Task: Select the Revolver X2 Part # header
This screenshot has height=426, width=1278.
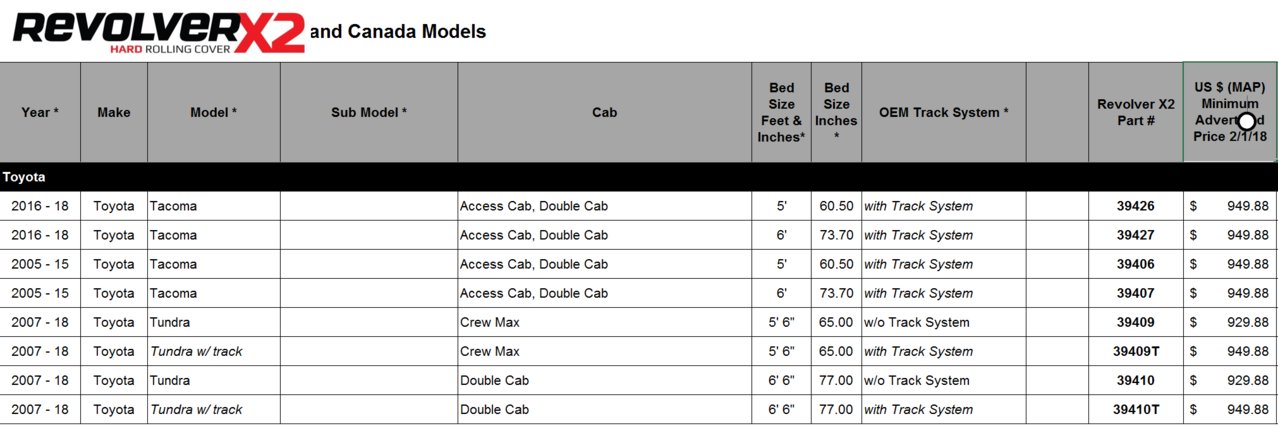Action: click(x=1136, y=112)
